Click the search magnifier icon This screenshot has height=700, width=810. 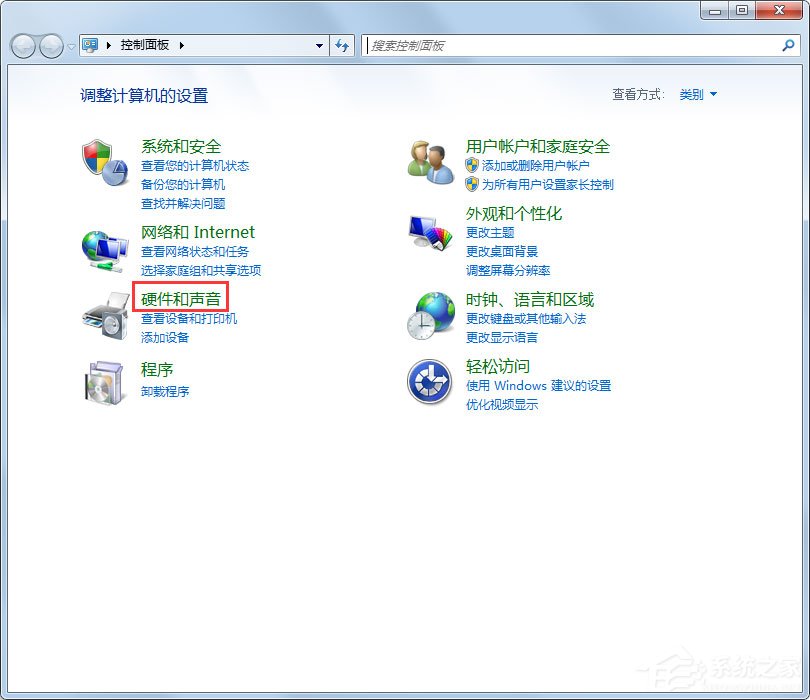(789, 45)
